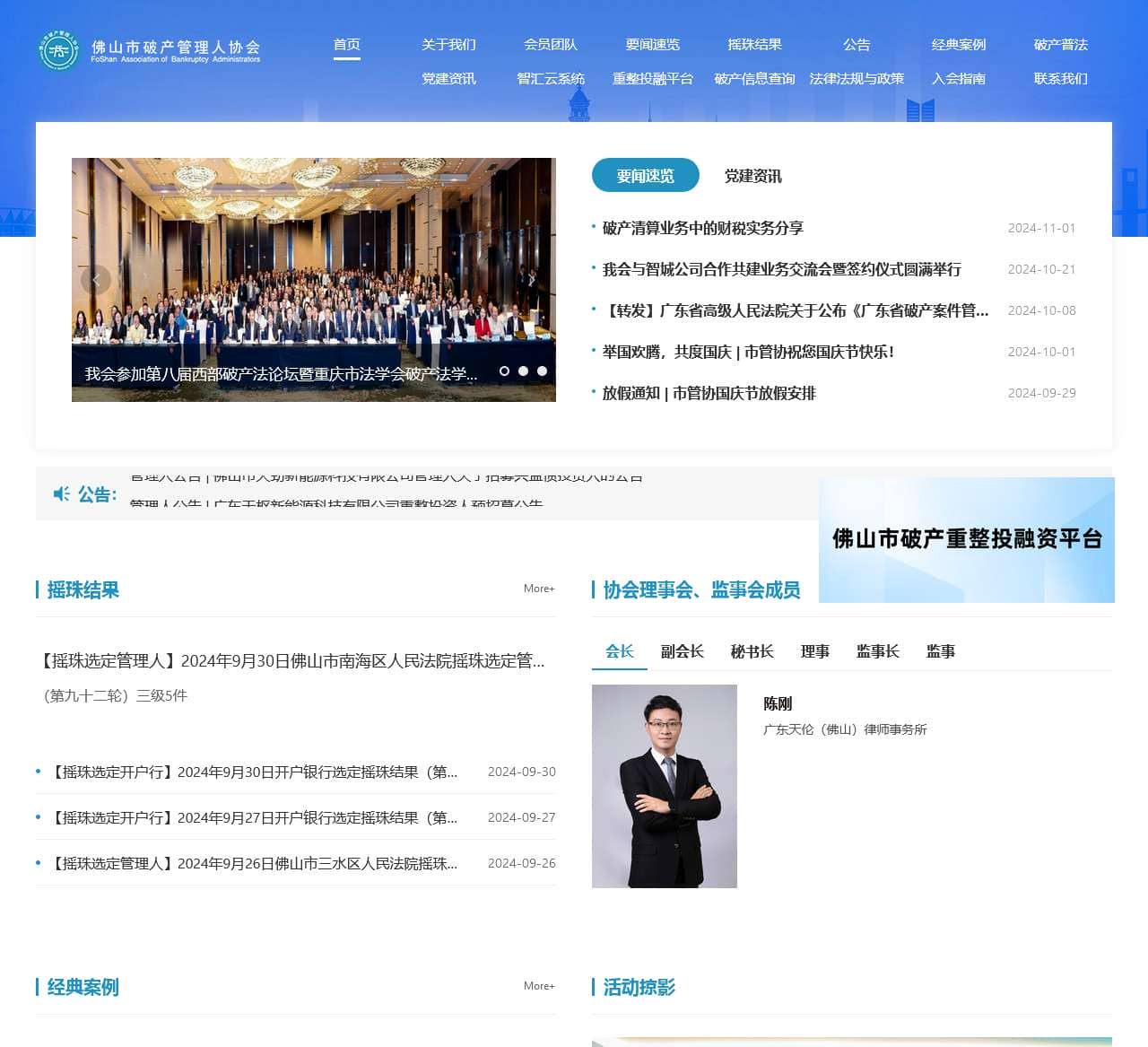Open the 联系我们 navigation item
This screenshot has width=1148, height=1047.
click(x=1058, y=78)
